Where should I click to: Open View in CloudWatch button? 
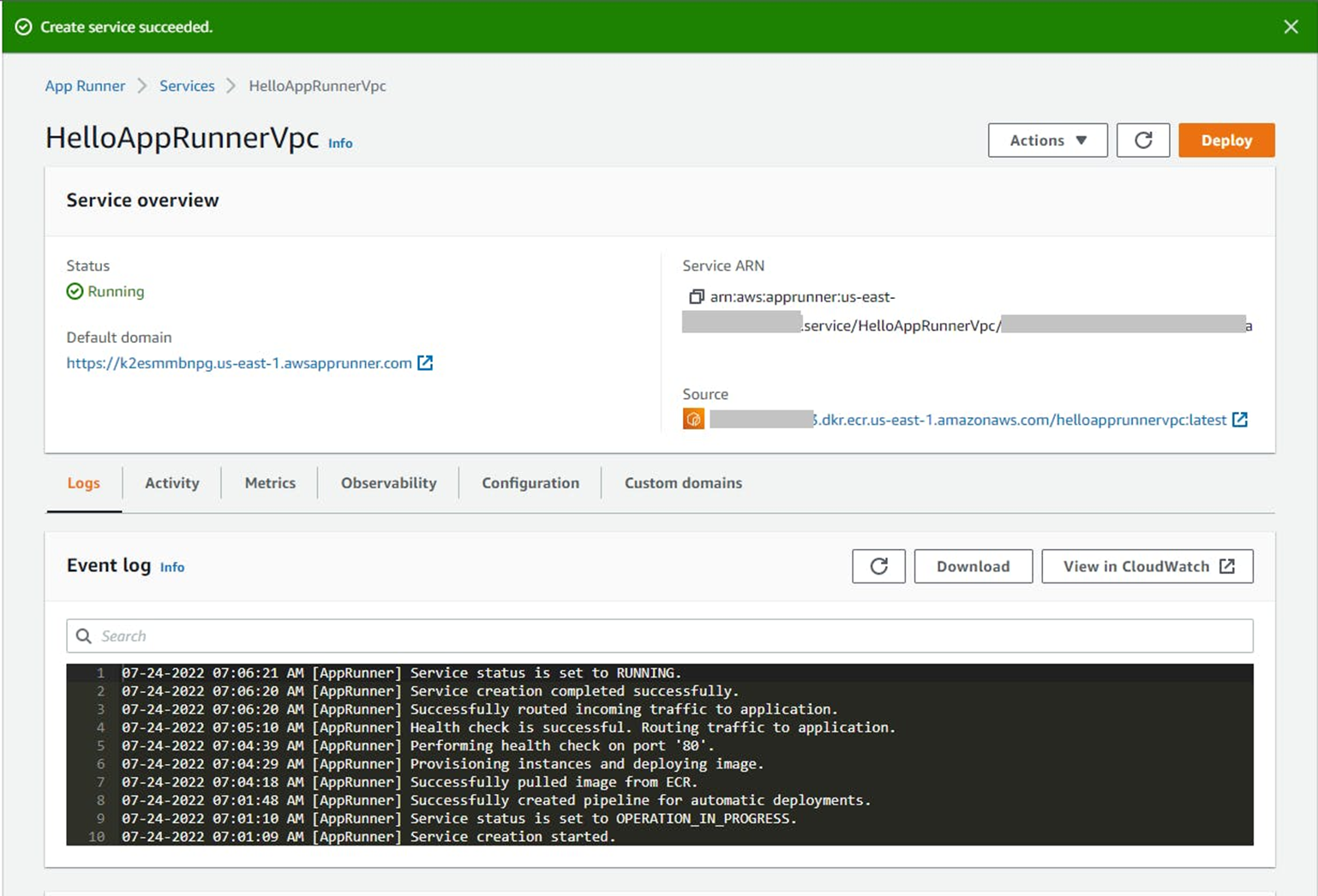click(1147, 566)
